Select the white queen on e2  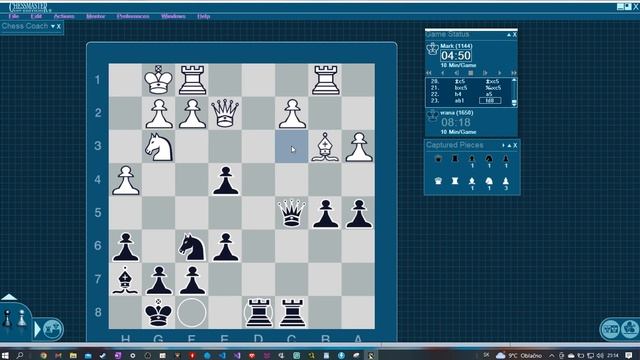pyautogui.click(x=225, y=113)
